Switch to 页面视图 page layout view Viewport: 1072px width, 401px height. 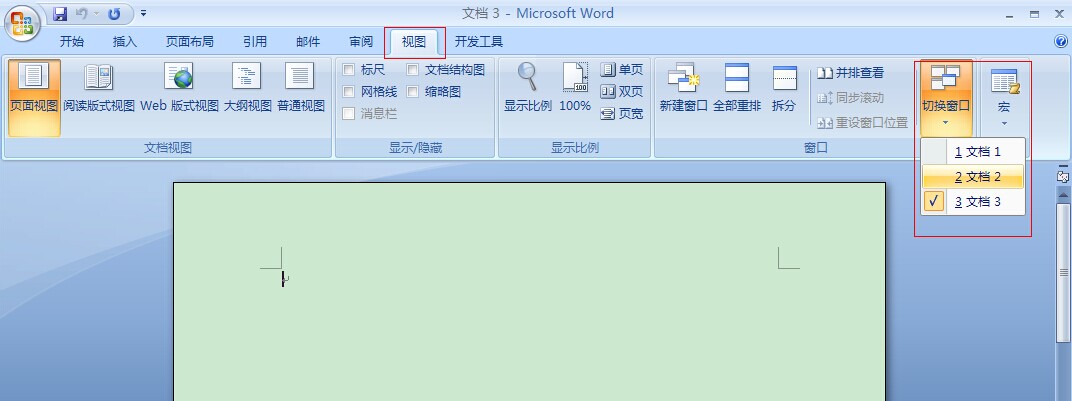34,98
